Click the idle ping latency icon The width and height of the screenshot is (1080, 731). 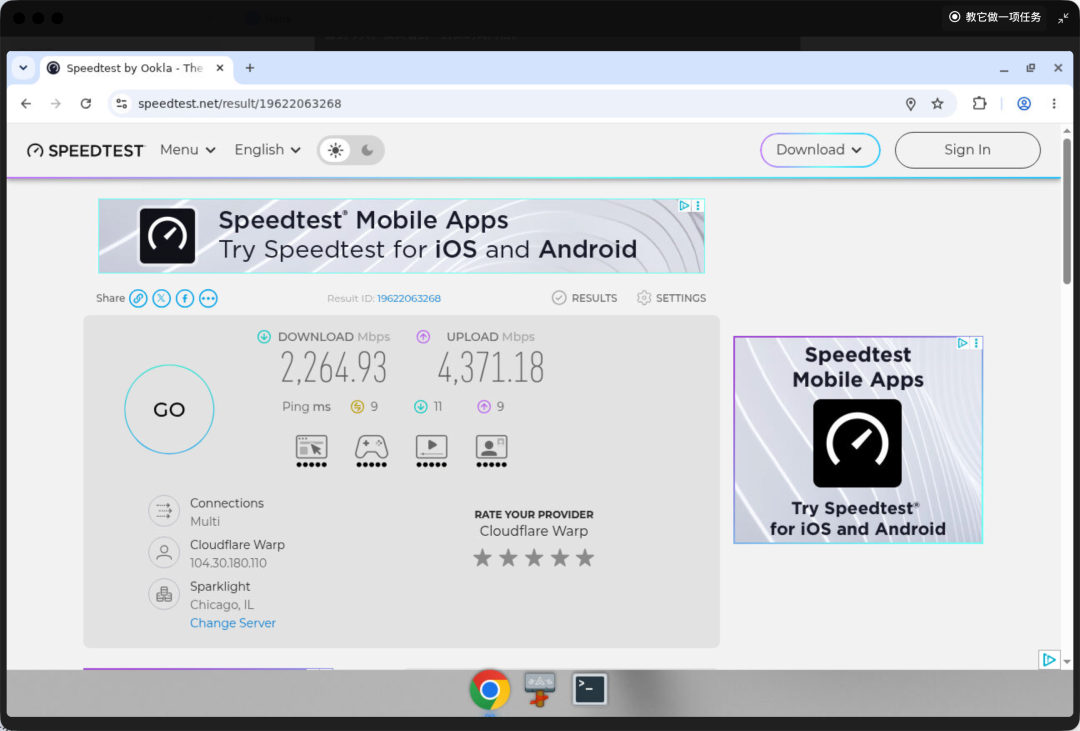[x=357, y=407]
